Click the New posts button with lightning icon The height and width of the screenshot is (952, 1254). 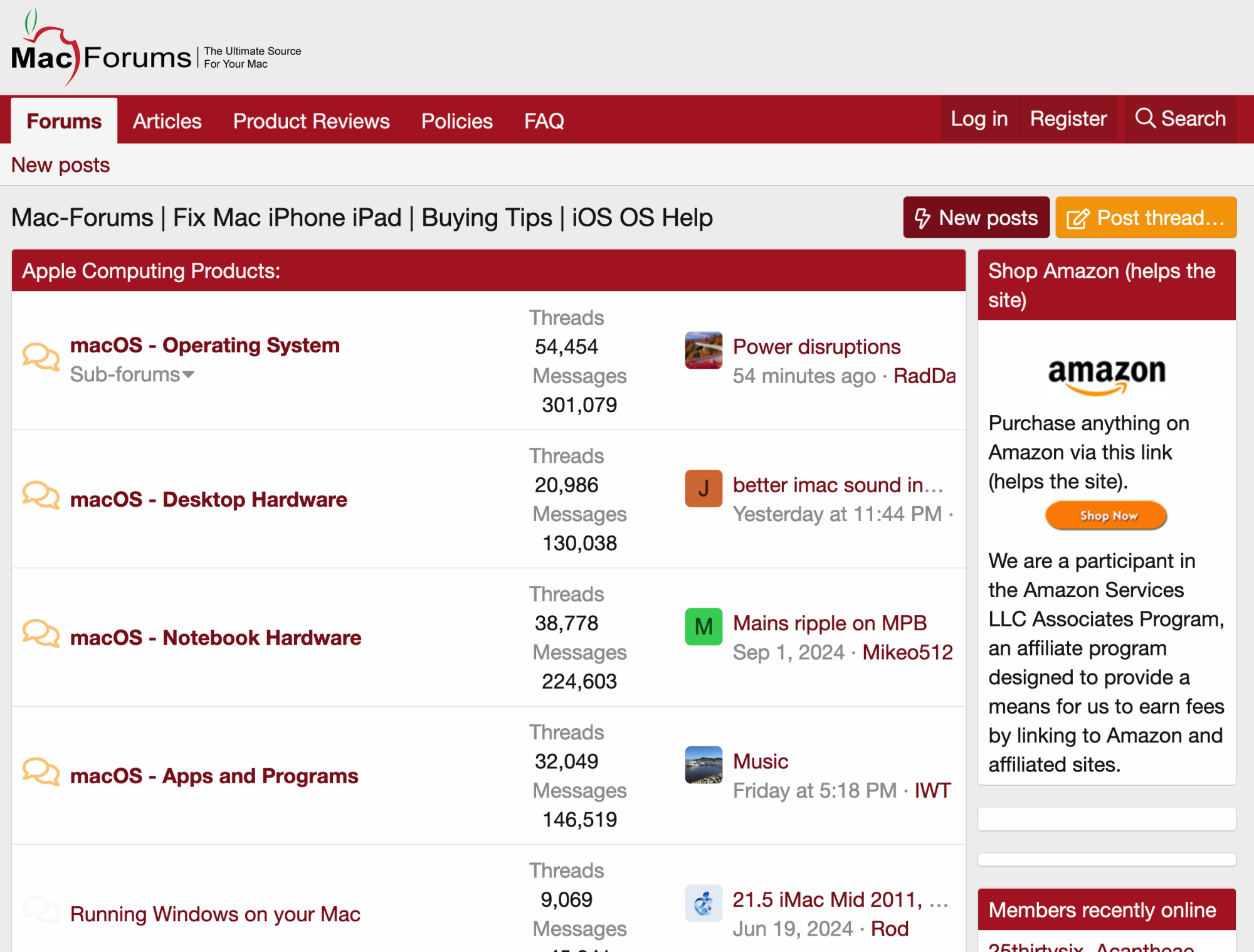976,218
